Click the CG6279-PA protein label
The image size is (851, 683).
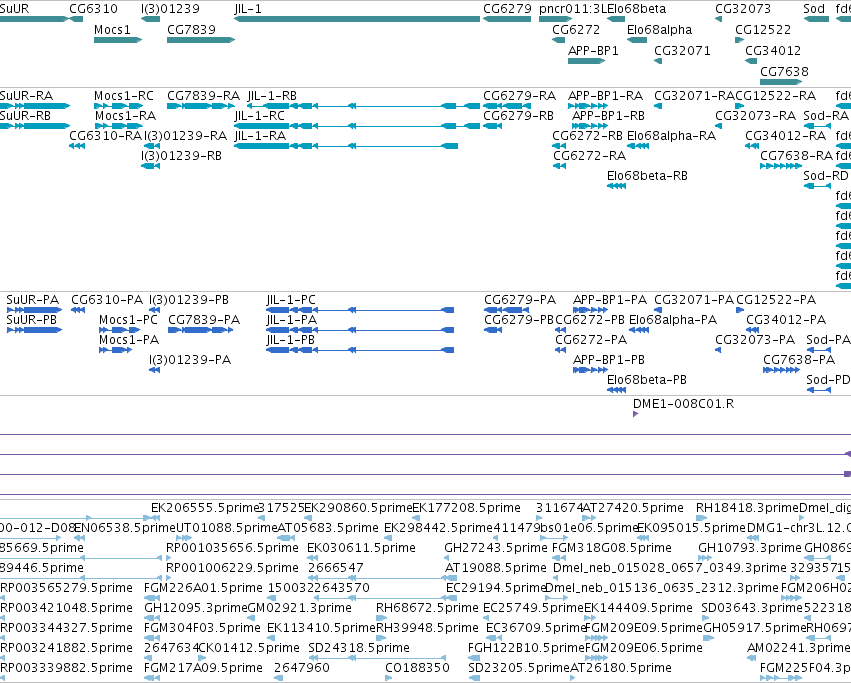[x=520, y=300]
